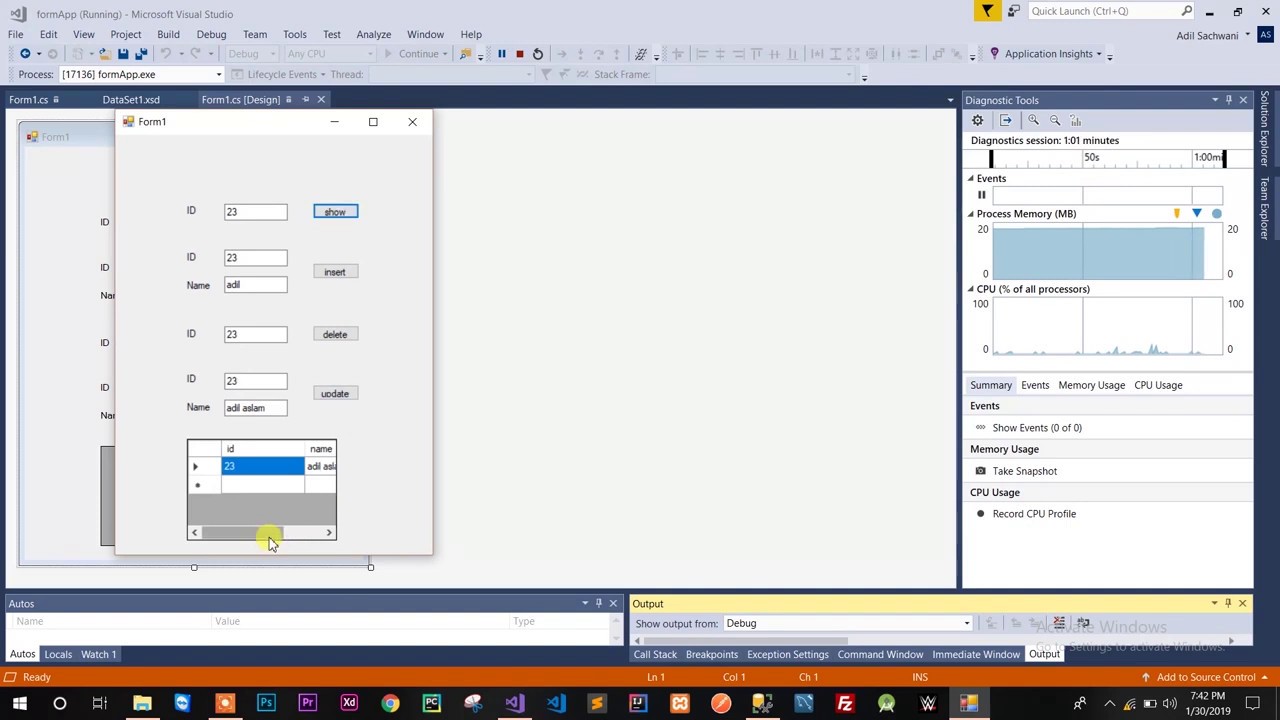
Task: Pause debugging with Break All button
Action: (501, 54)
